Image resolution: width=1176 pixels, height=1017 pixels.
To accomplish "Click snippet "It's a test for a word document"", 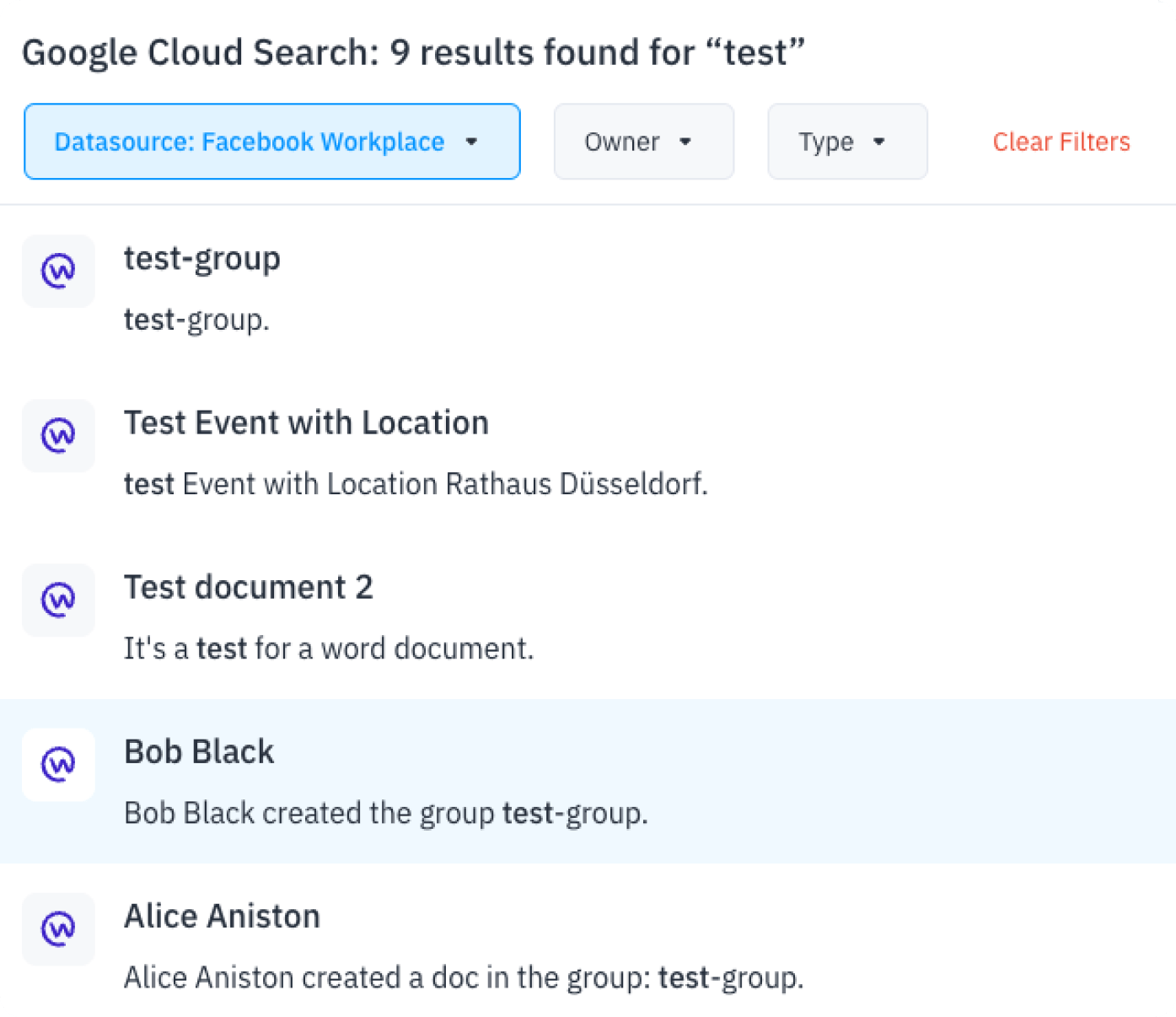I will tap(329, 648).
